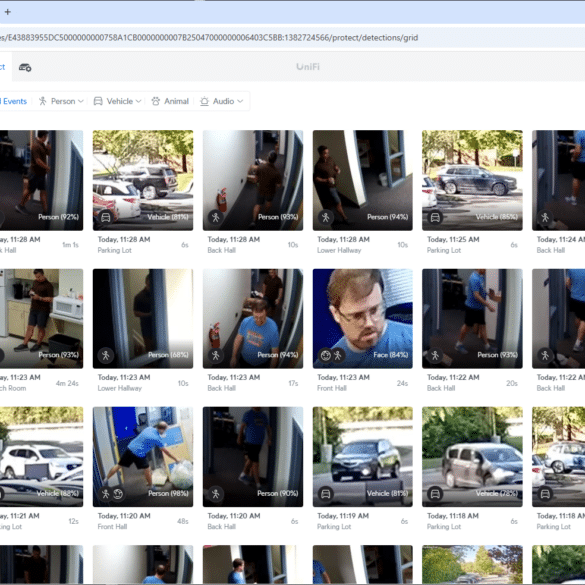Open the car-and-gear app icon tab
Image resolution: width=585 pixels, height=585 pixels.
point(25,68)
